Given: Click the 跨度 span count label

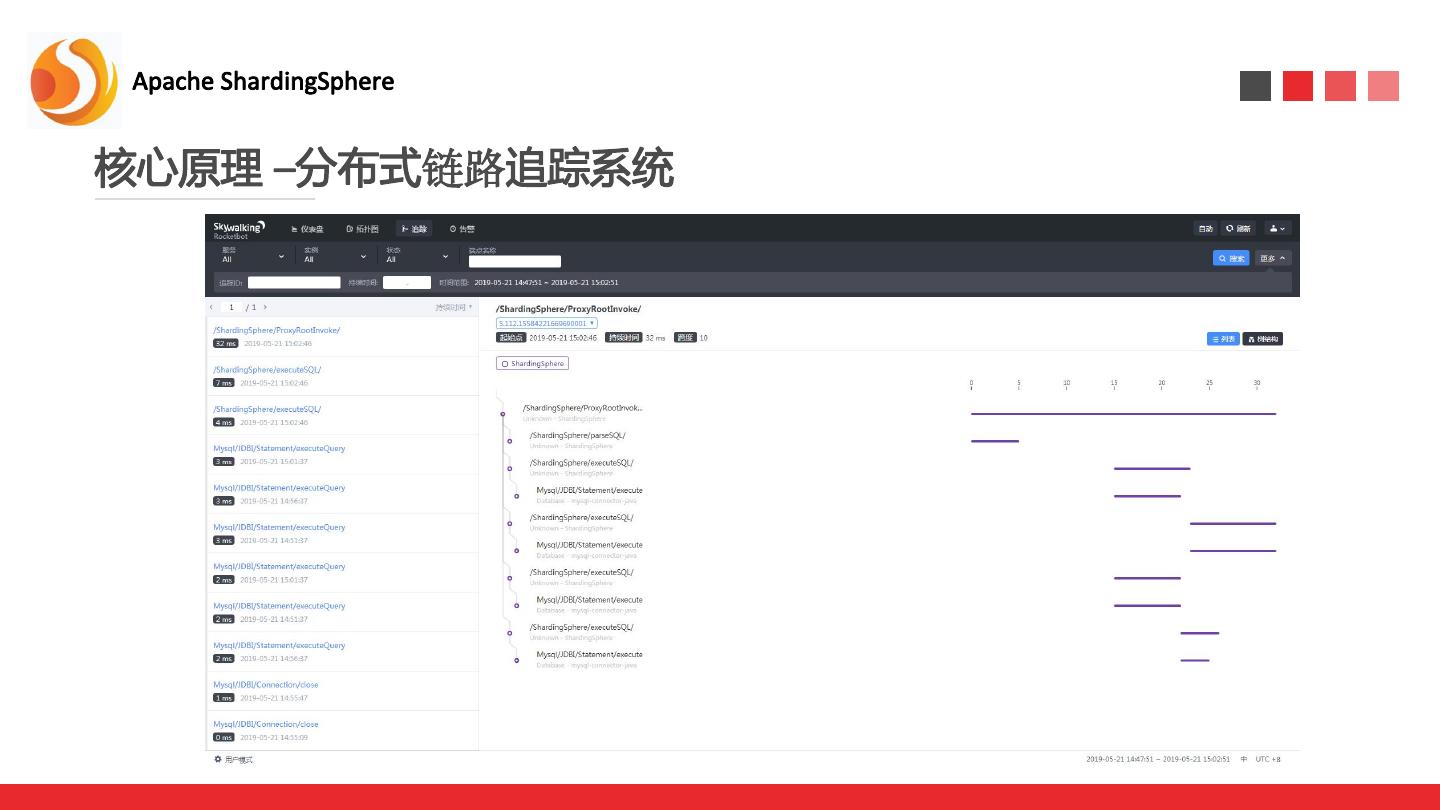Looking at the screenshot, I should click(684, 338).
